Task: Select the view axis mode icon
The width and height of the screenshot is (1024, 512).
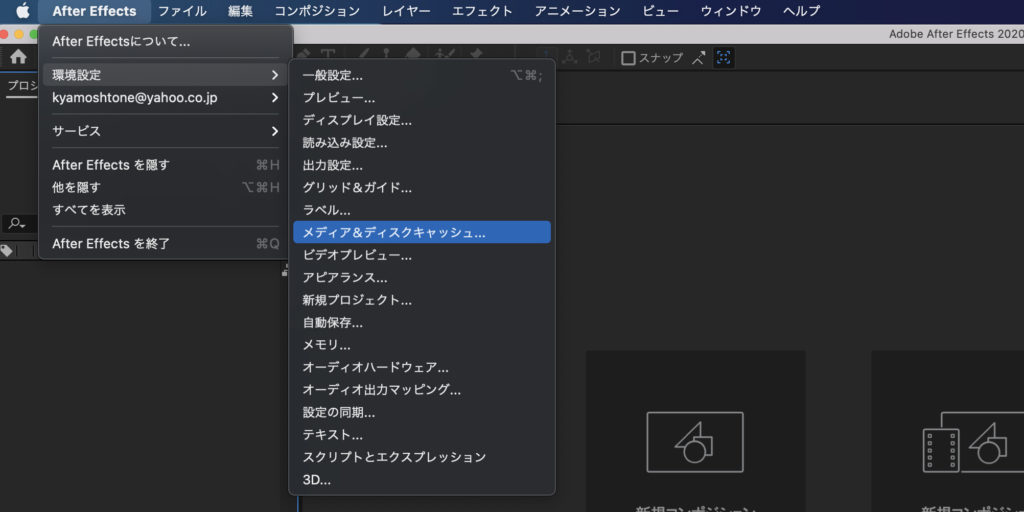Action: pyautogui.click(x=593, y=57)
